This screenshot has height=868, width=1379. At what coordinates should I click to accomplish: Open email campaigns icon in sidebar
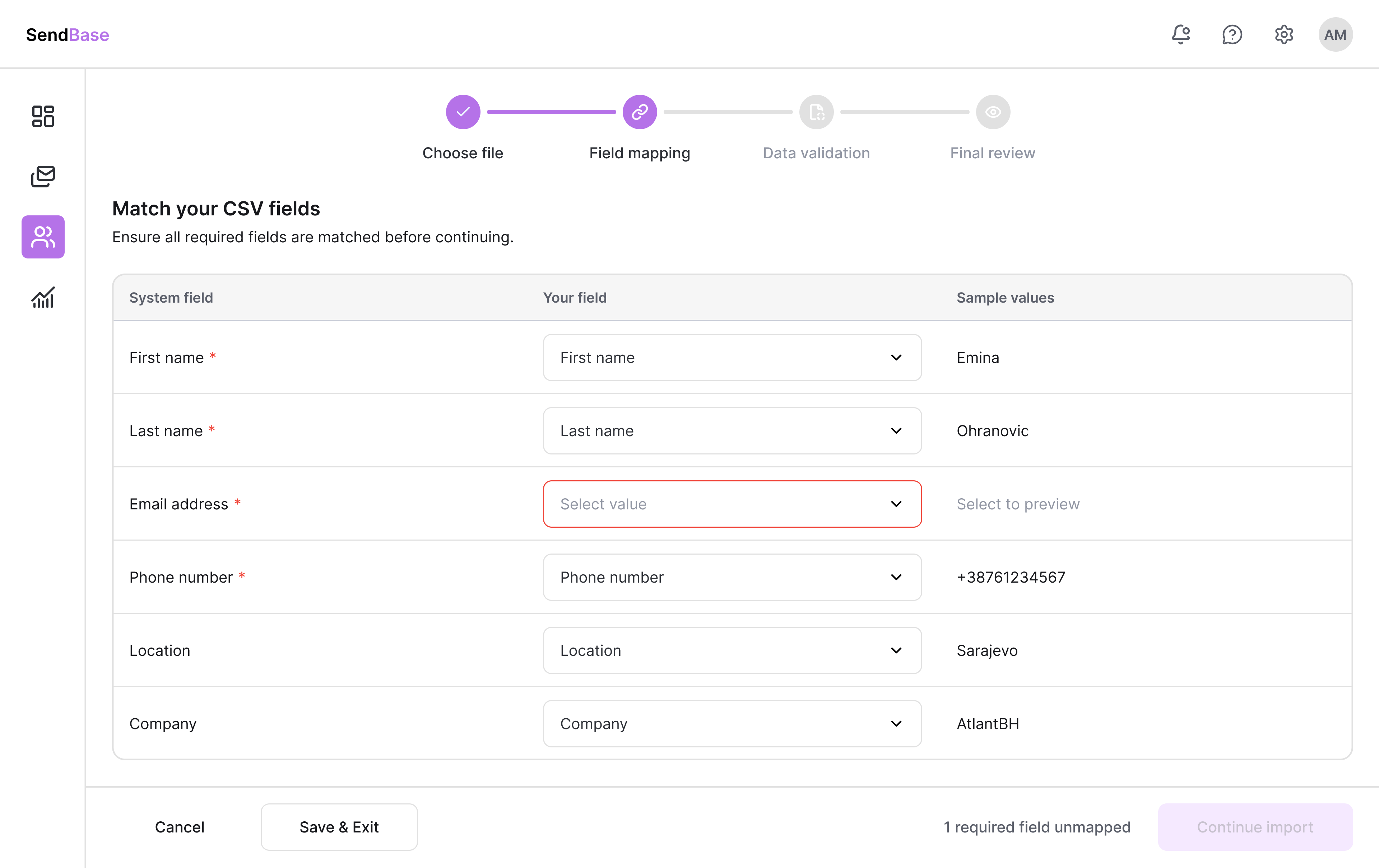pos(43,176)
